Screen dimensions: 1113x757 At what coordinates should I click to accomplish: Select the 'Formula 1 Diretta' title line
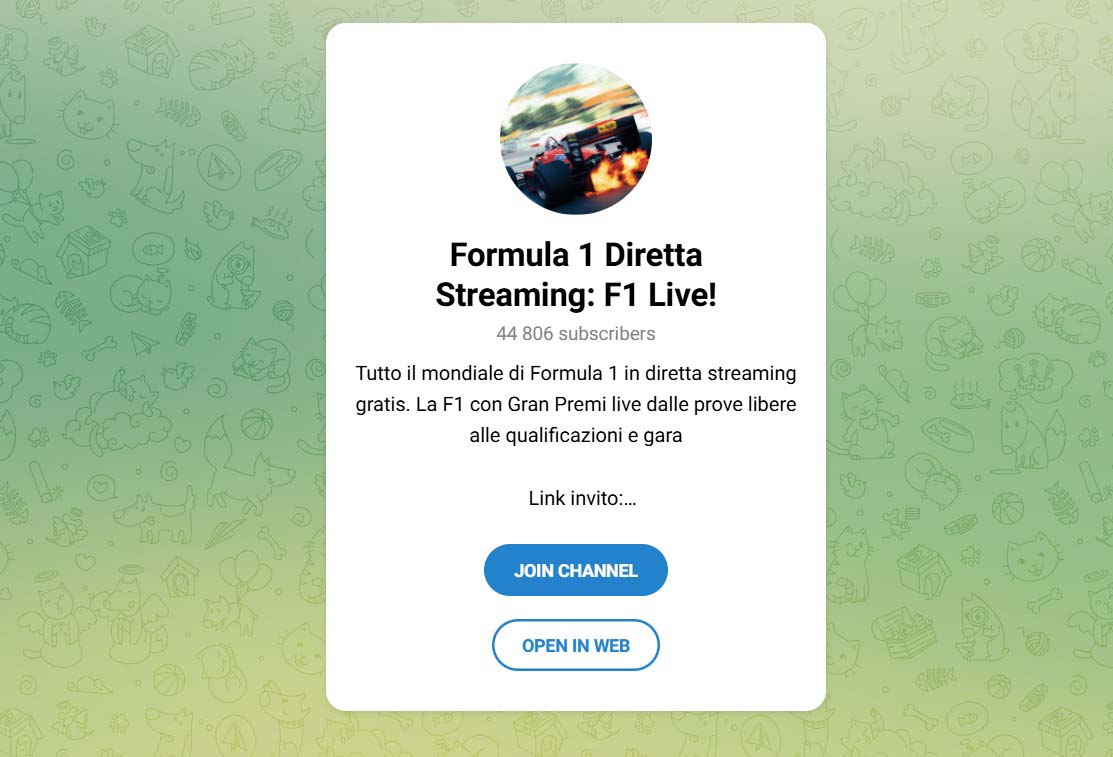[x=576, y=254]
